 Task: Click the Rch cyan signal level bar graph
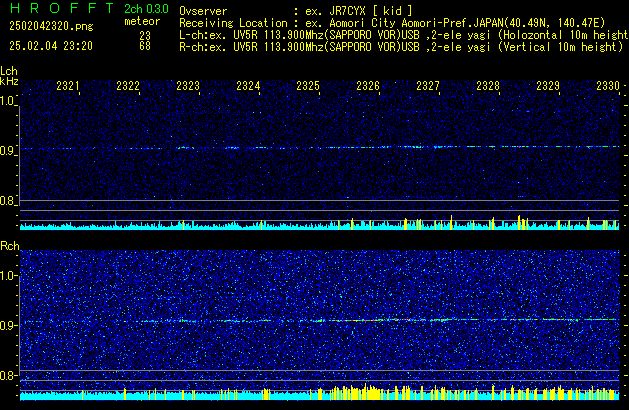pos(319,393)
